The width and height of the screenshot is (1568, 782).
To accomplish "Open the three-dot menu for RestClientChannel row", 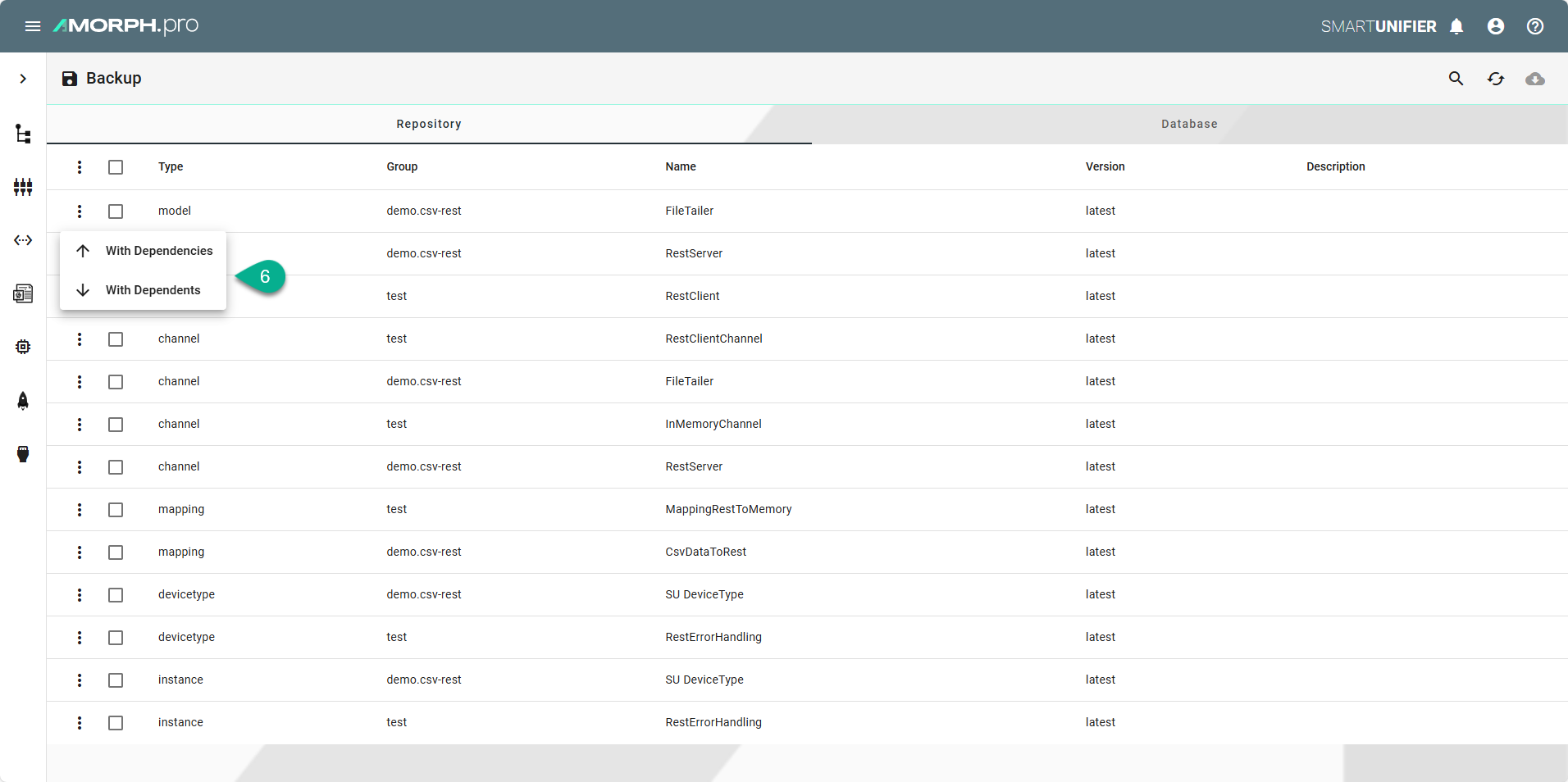I will tap(80, 339).
